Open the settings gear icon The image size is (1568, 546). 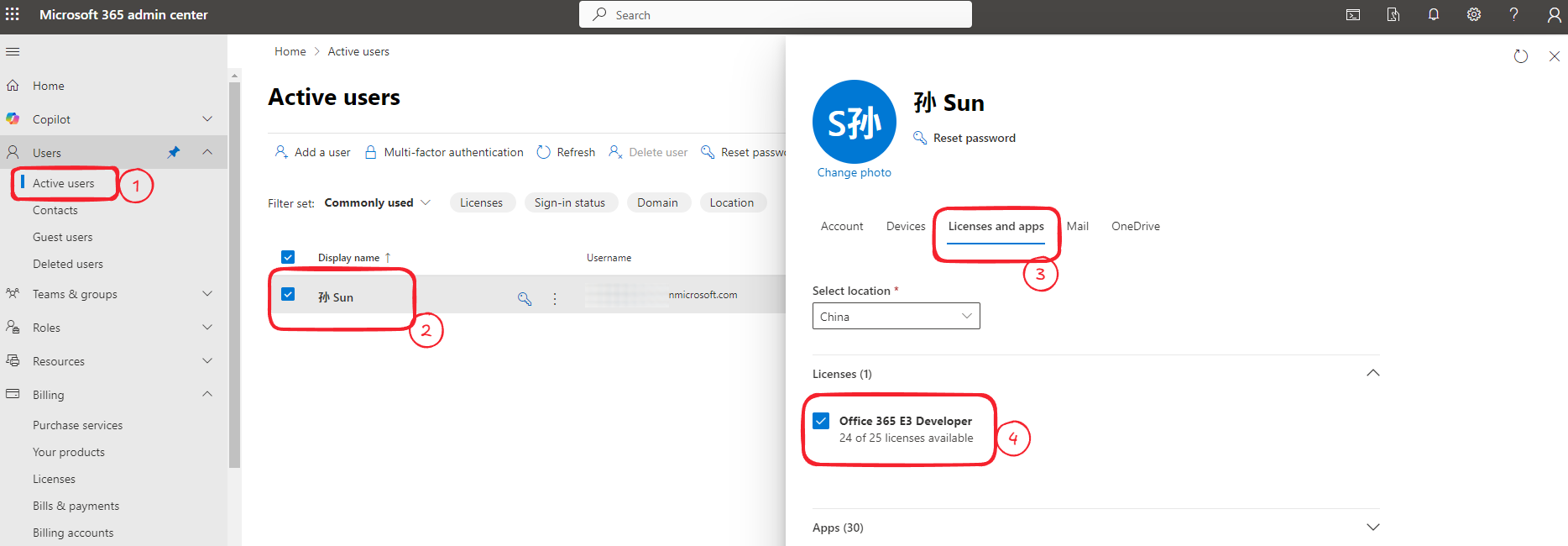[x=1474, y=14]
